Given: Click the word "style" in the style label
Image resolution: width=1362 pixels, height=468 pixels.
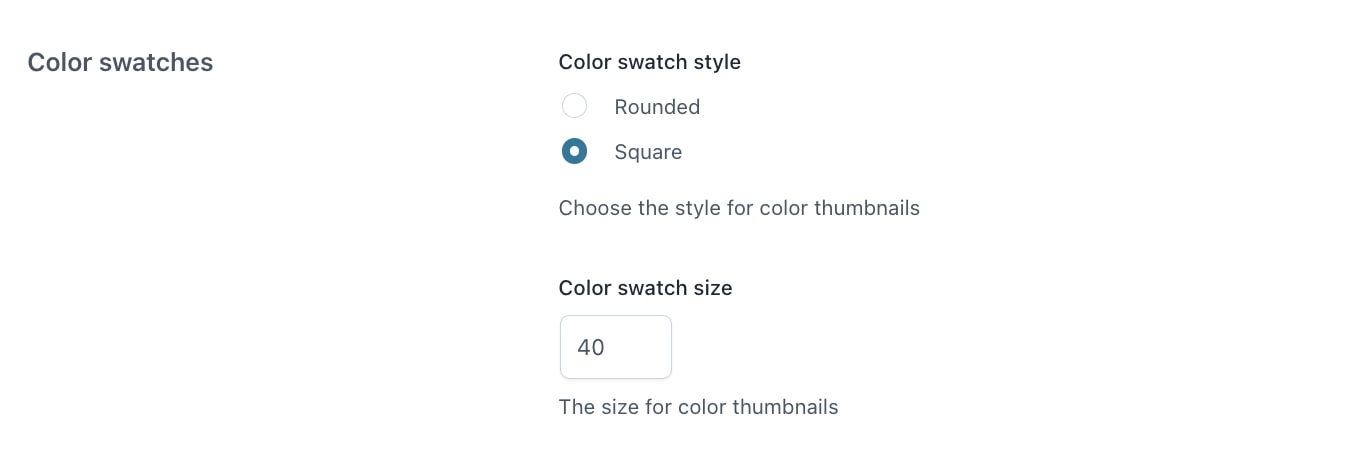Looking at the screenshot, I should [718, 62].
